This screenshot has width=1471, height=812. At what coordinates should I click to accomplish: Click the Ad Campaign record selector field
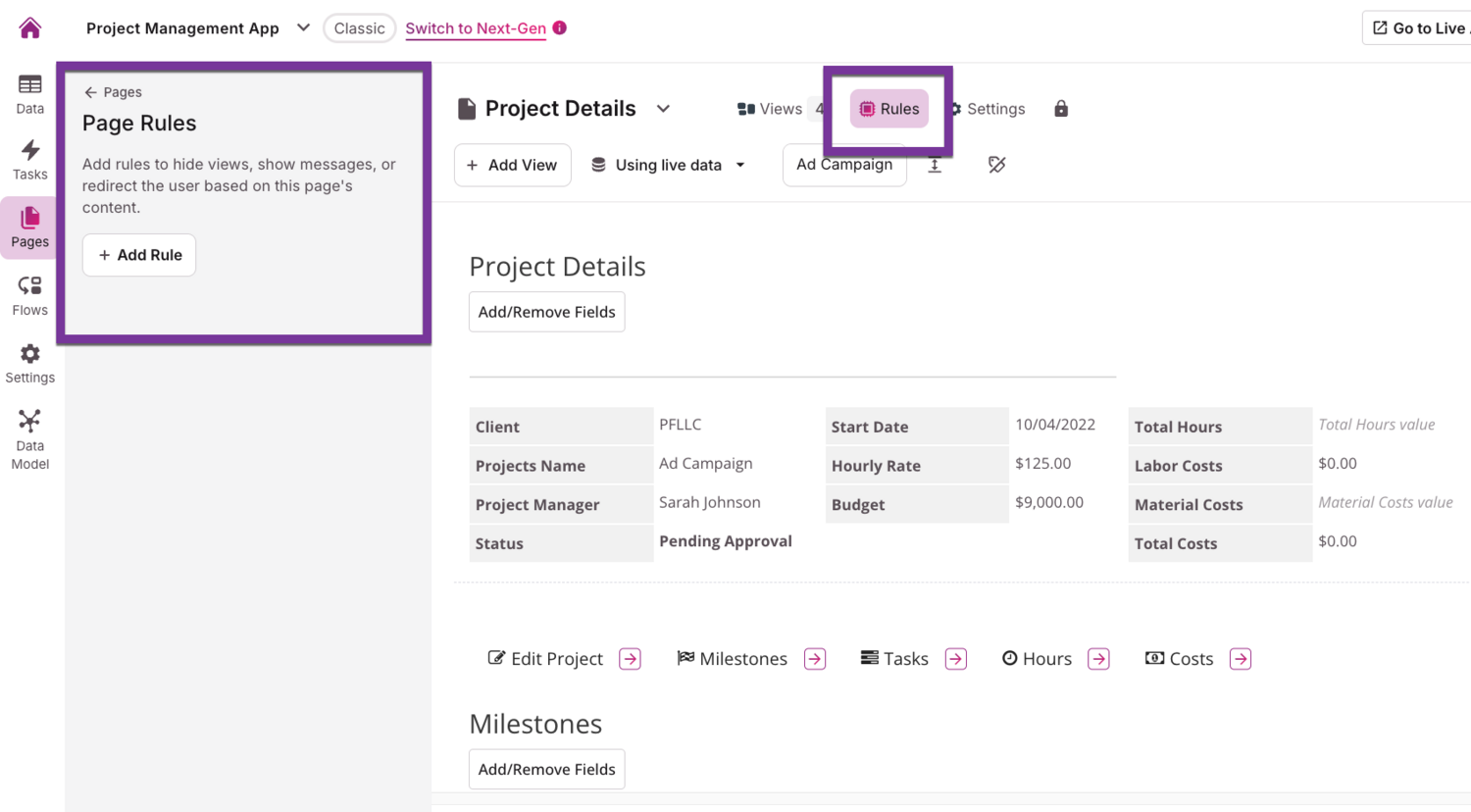coord(843,165)
